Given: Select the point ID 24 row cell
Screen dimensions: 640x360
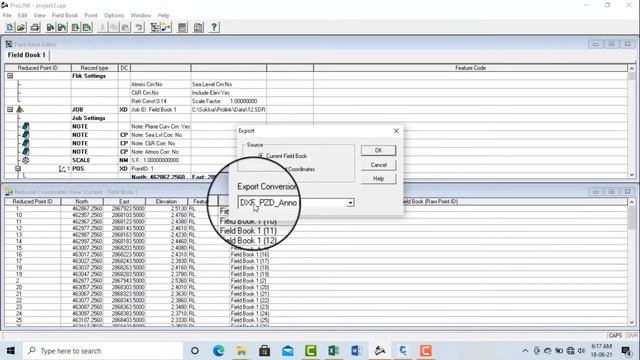Looking at the screenshot, I should pos(33,313).
